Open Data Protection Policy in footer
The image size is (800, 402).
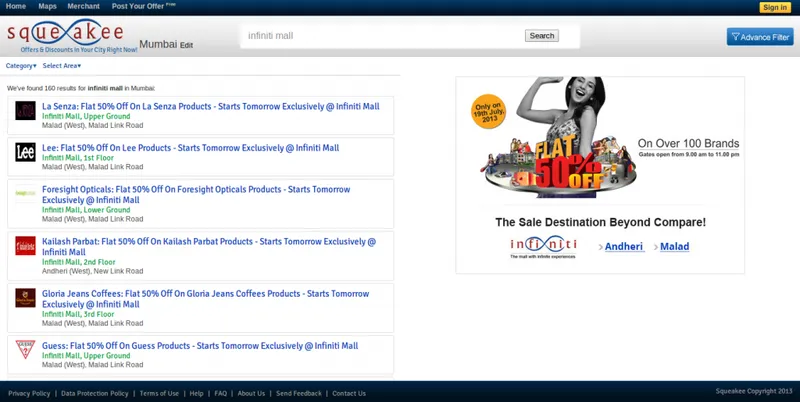[94, 393]
